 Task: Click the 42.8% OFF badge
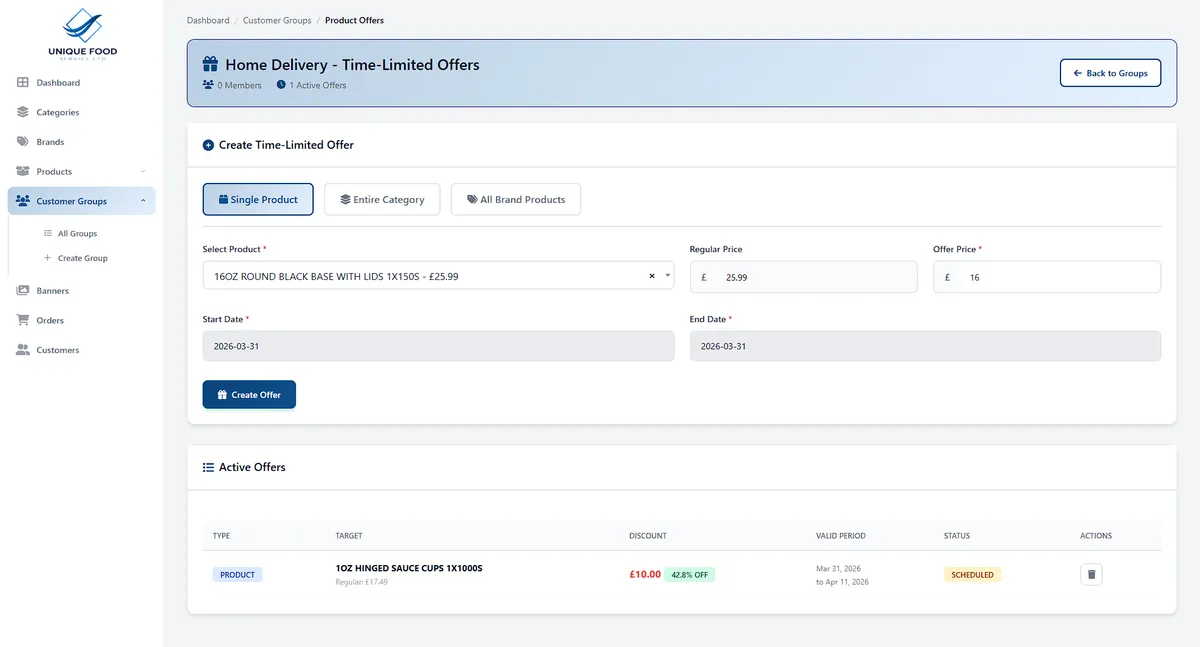tap(690, 575)
